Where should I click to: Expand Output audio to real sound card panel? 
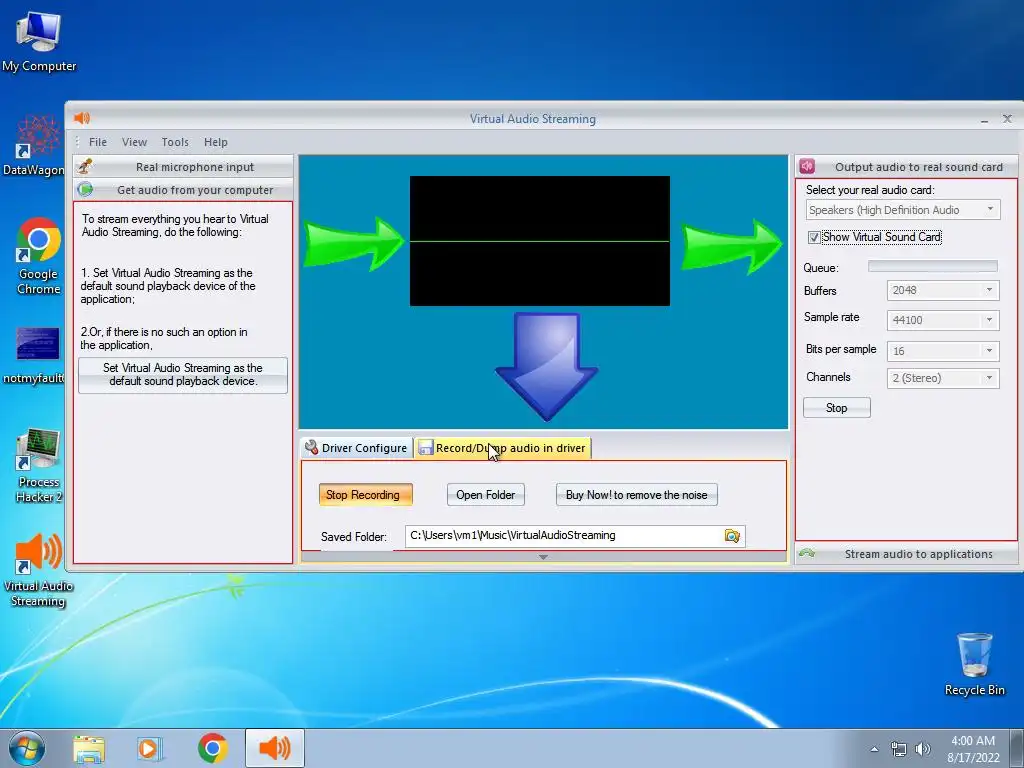click(x=906, y=167)
